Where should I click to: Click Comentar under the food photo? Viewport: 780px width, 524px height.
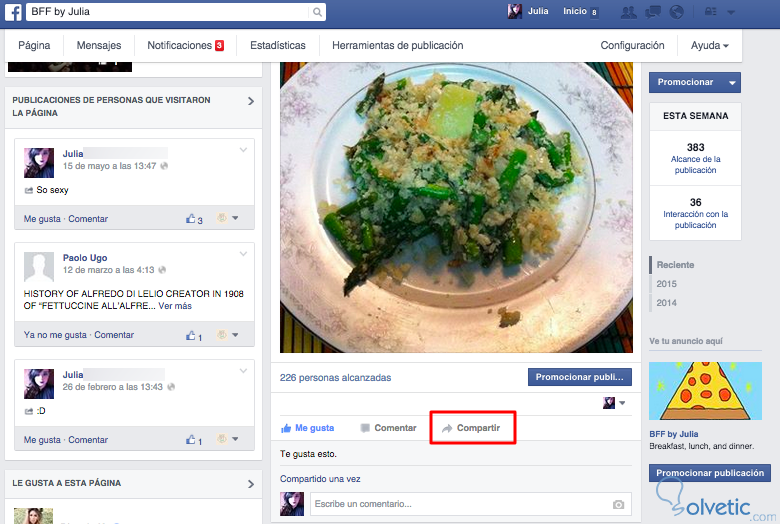tap(389, 428)
